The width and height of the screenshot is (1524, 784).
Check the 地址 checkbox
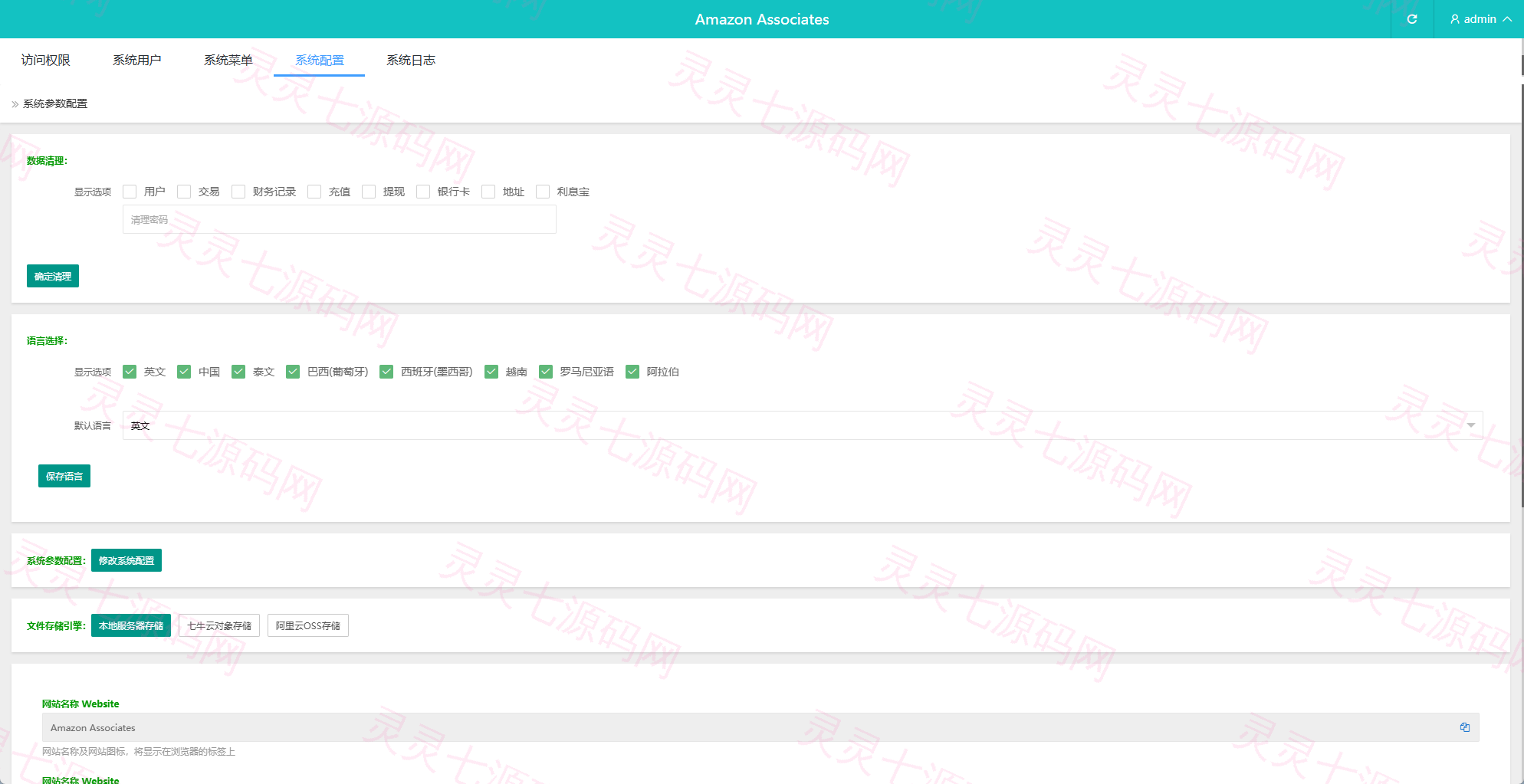(488, 192)
